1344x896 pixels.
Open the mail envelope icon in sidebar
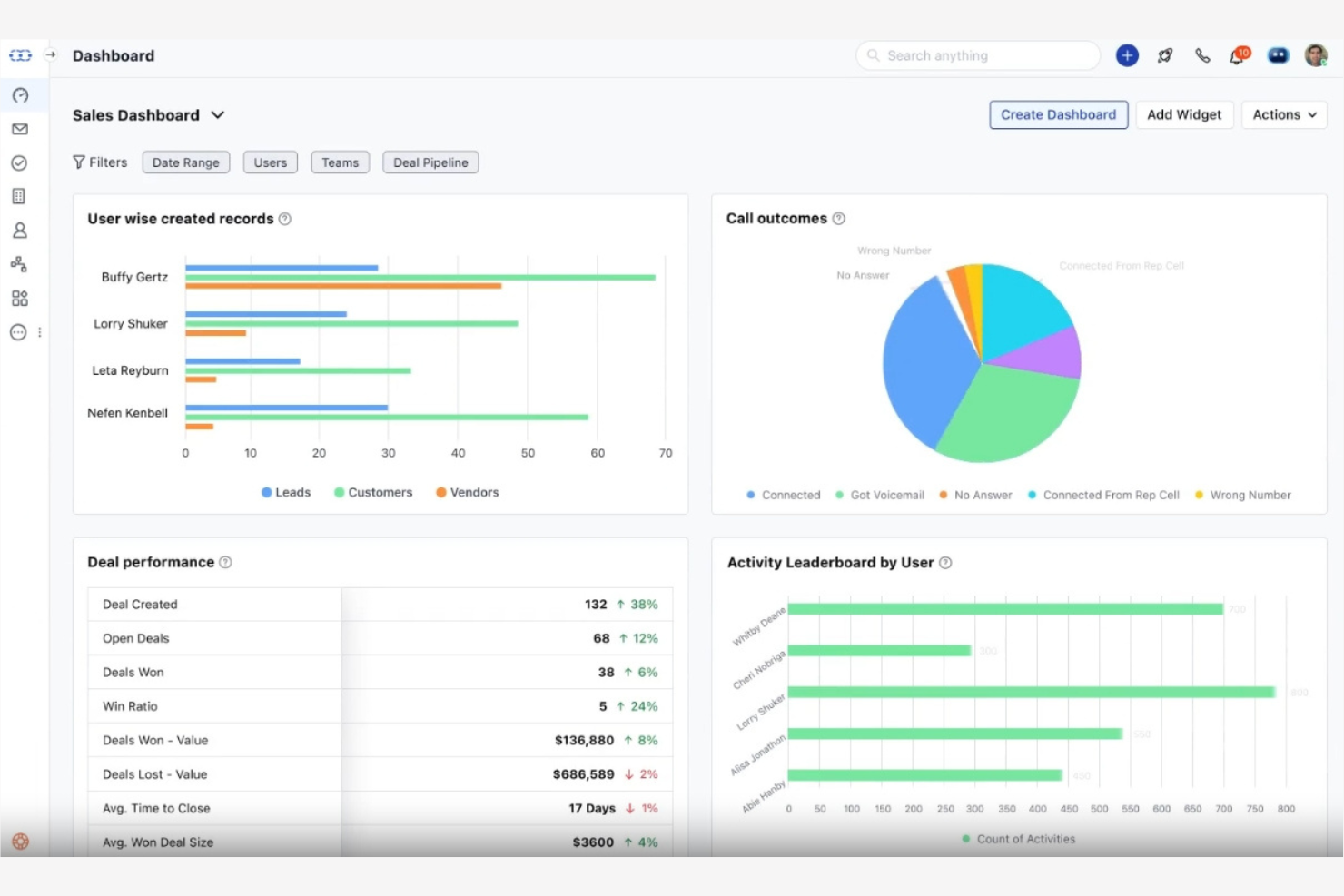click(x=20, y=129)
